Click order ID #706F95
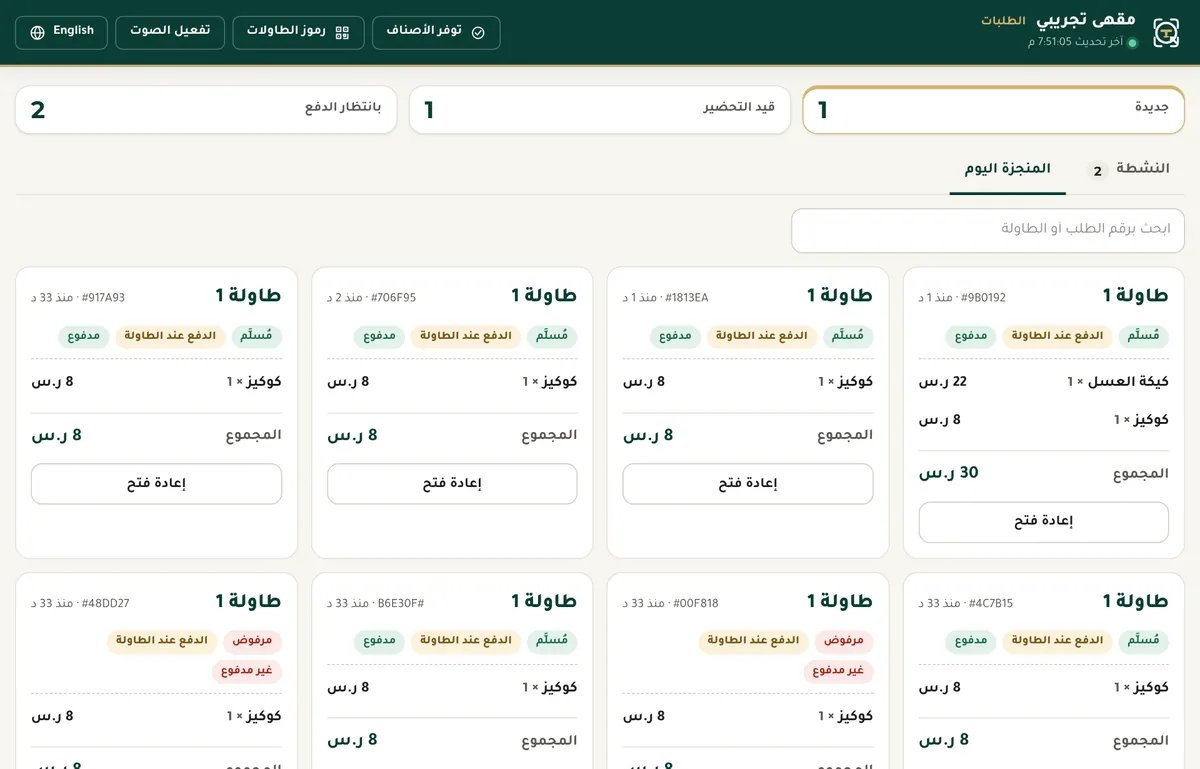1200x769 pixels. pos(393,298)
